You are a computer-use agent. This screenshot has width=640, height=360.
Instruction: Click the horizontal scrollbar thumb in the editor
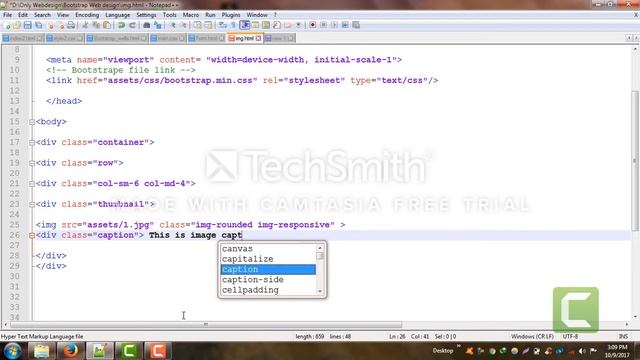206,324
